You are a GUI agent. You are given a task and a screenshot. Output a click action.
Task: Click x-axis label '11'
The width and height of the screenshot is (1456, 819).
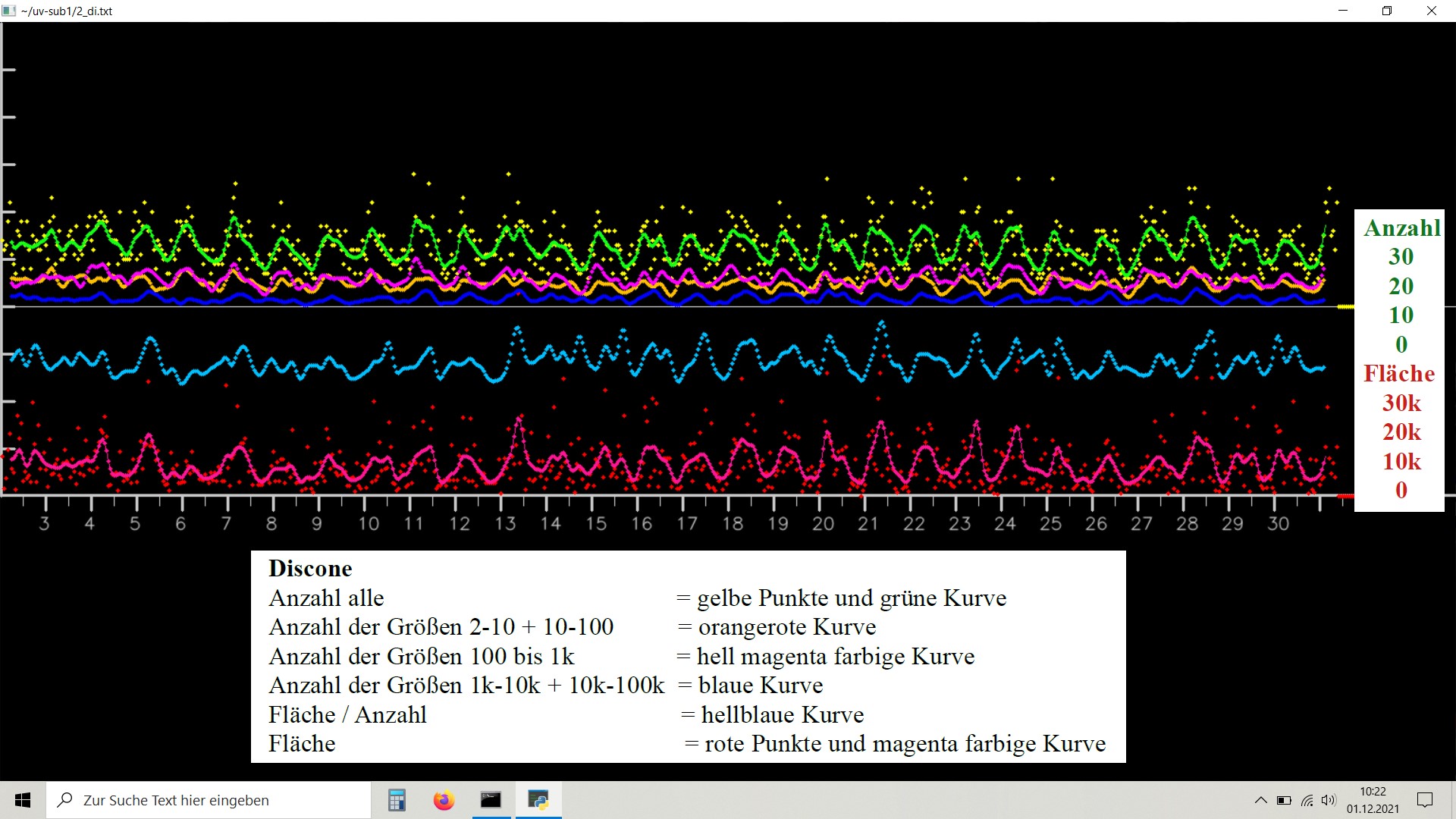coord(413,524)
